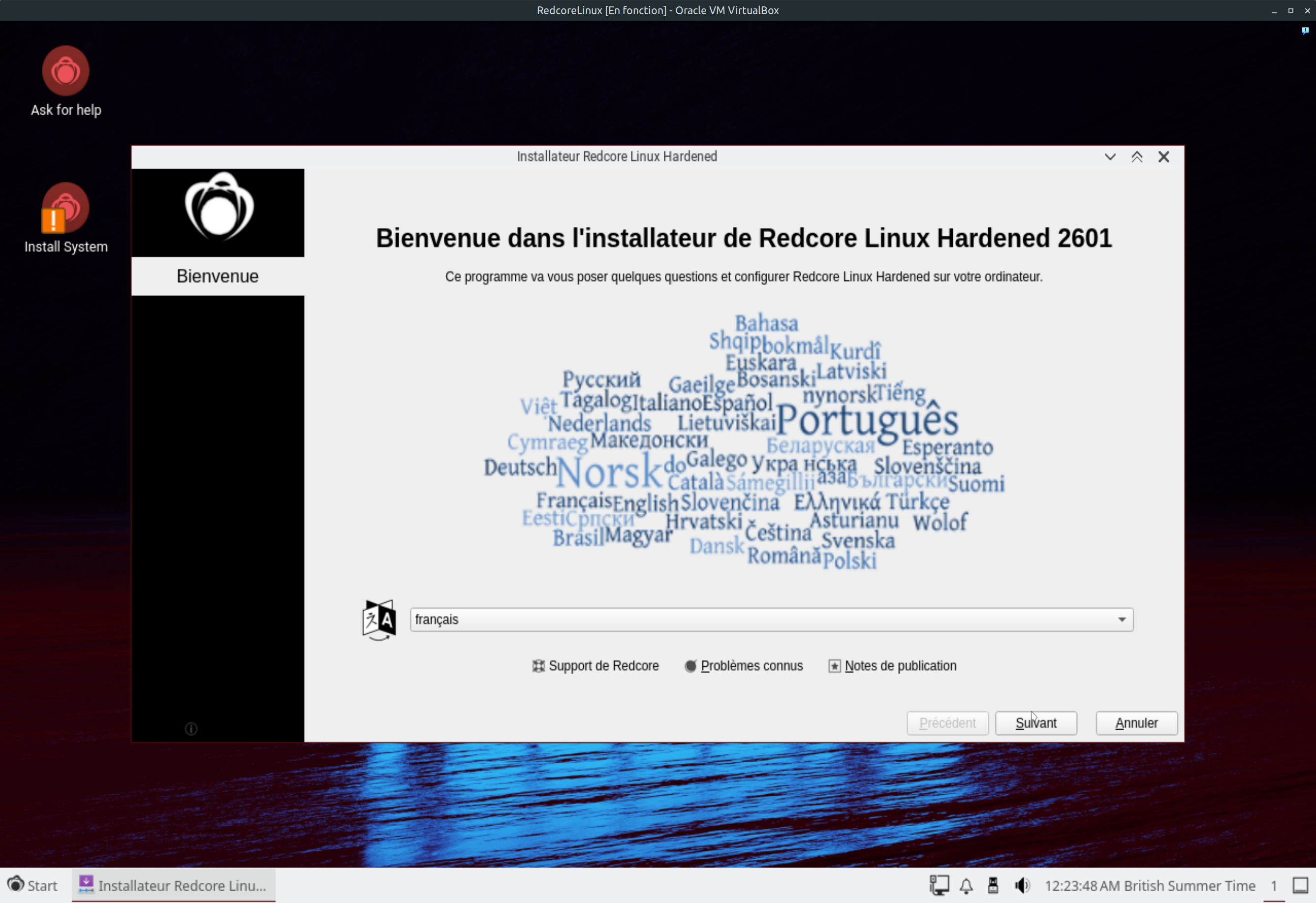Click the taskbar clock display
The height and width of the screenshot is (903, 1316).
point(1150,885)
